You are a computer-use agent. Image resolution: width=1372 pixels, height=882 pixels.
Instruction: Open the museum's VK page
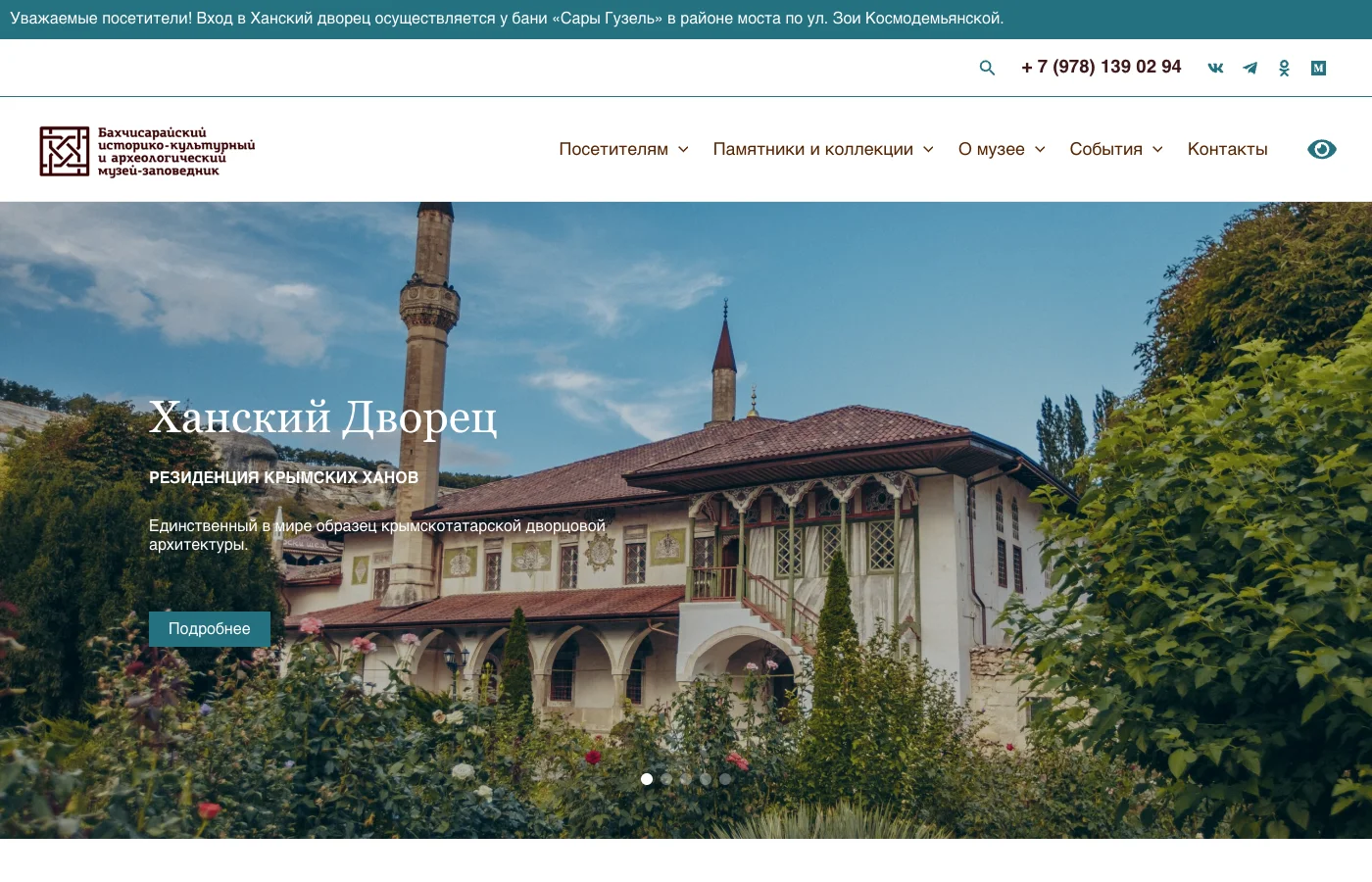pos(1215,68)
